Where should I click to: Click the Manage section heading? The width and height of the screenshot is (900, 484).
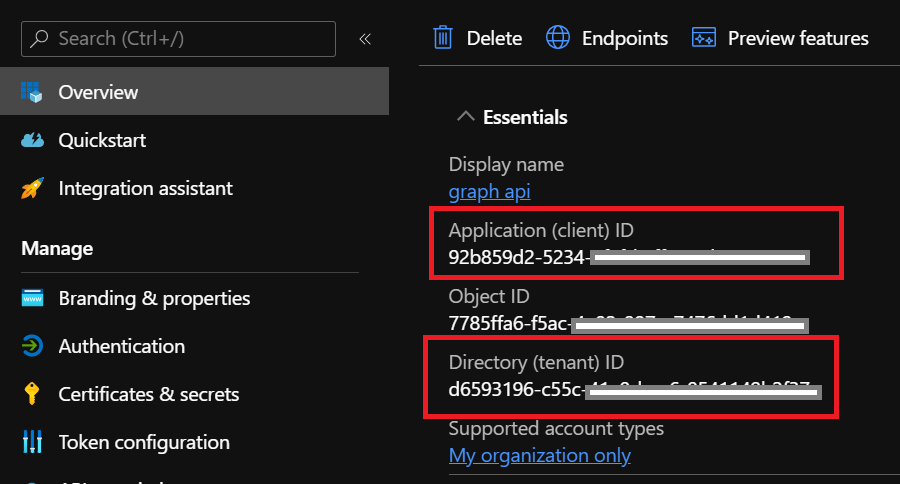pyautogui.click(x=57, y=248)
